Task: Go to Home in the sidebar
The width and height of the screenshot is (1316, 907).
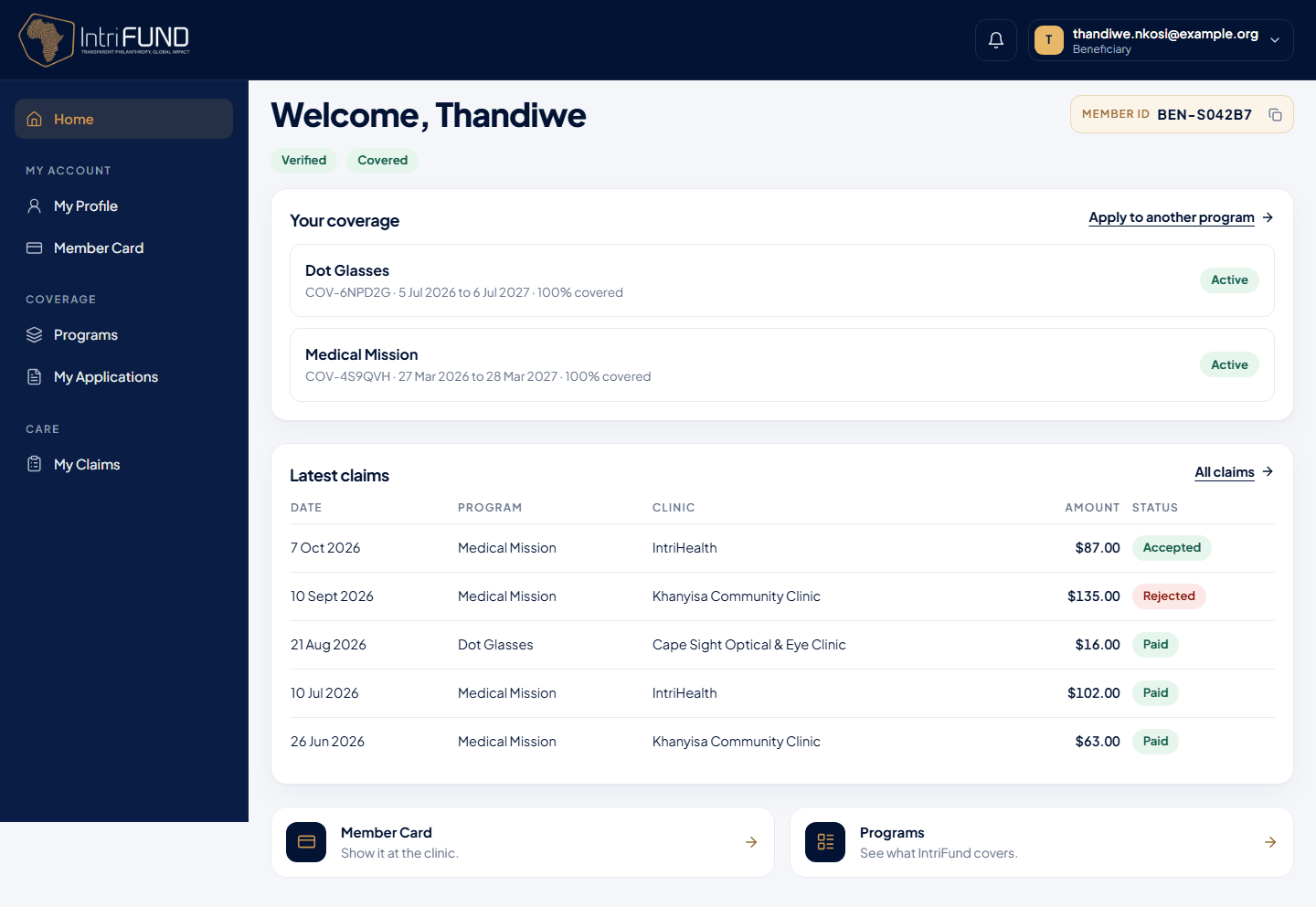Action: (124, 119)
